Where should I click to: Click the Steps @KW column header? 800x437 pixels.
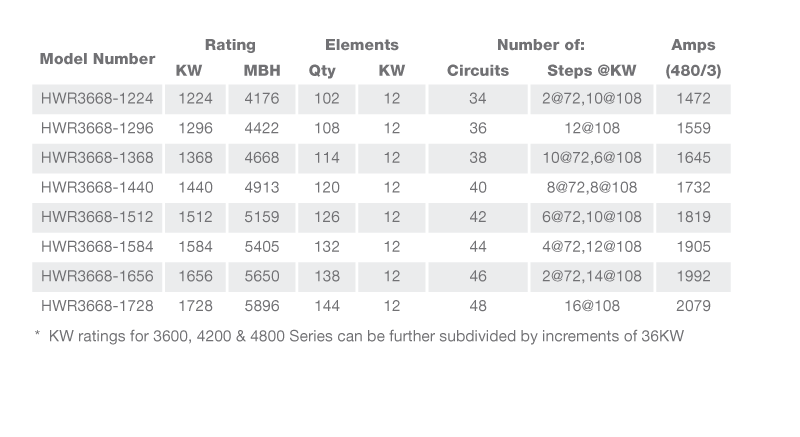(592, 70)
